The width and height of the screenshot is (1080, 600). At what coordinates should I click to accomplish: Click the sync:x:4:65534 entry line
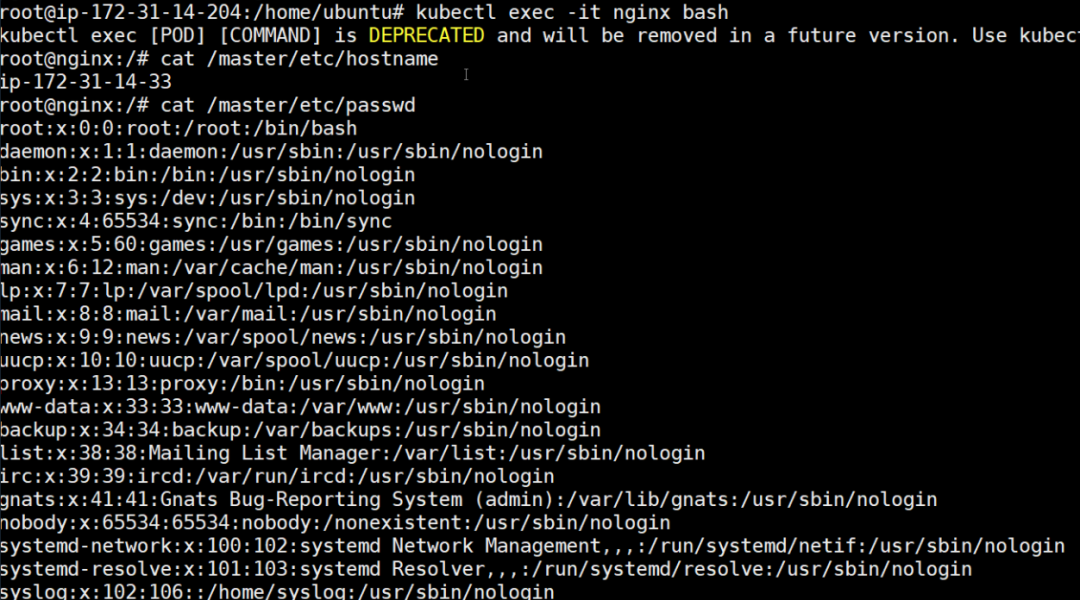click(x=196, y=221)
